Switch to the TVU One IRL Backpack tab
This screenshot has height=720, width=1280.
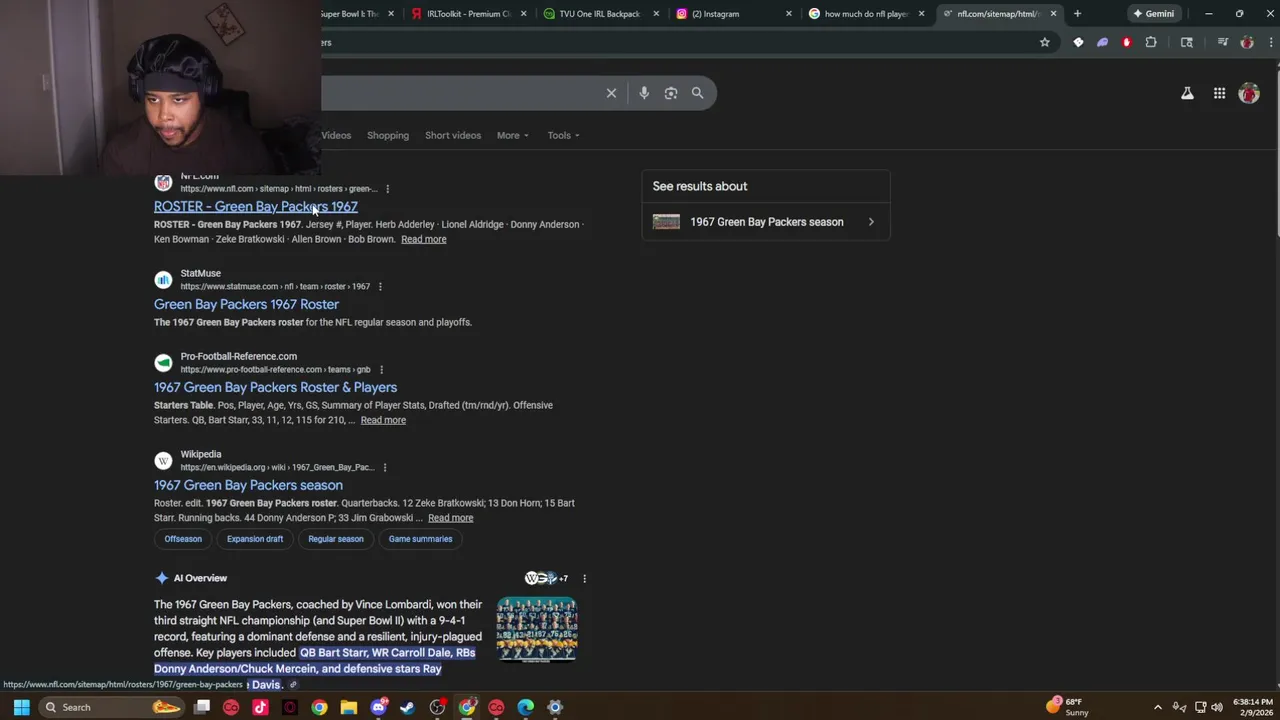click(x=600, y=14)
